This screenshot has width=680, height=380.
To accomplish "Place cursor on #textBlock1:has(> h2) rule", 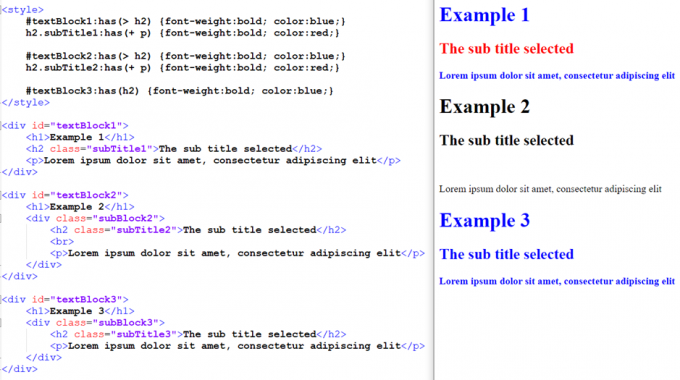I will [x=186, y=21].
